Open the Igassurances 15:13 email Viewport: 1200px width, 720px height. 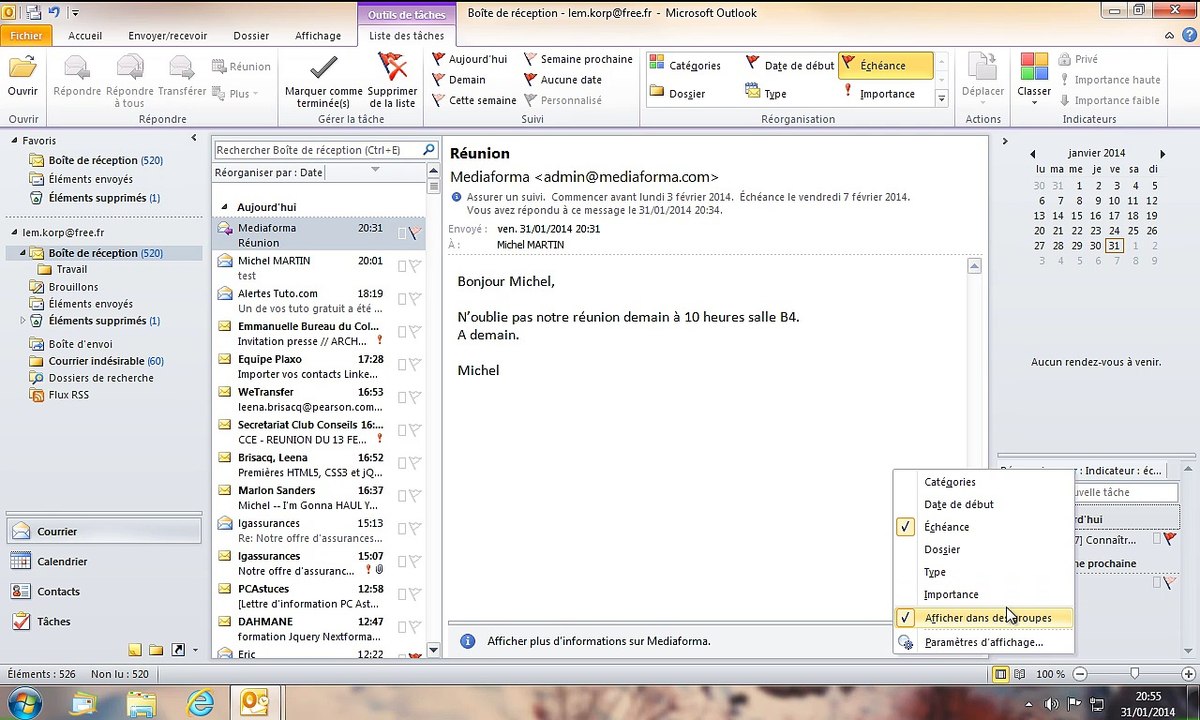(x=320, y=531)
